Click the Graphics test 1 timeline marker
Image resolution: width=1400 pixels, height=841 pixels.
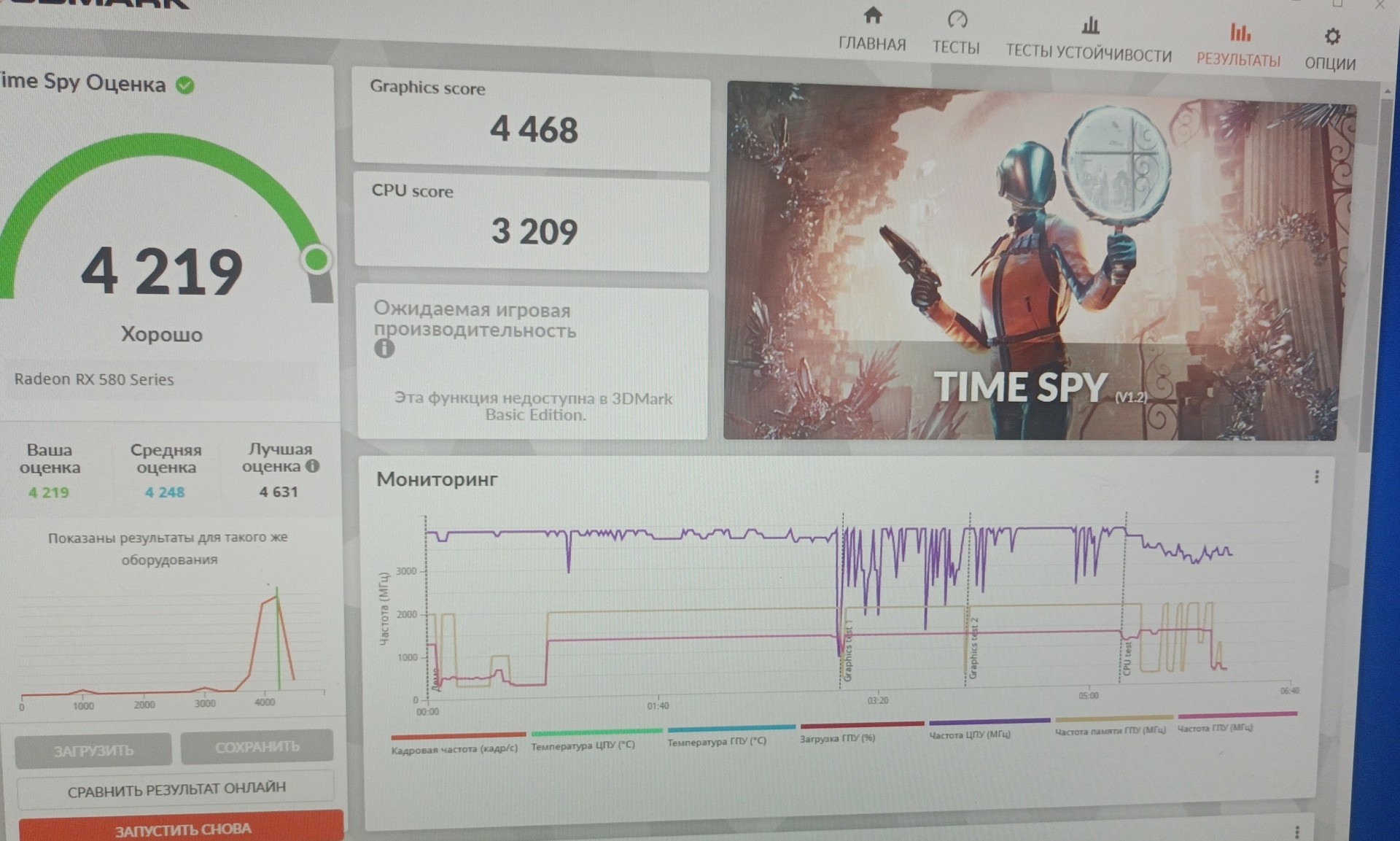coord(847,651)
